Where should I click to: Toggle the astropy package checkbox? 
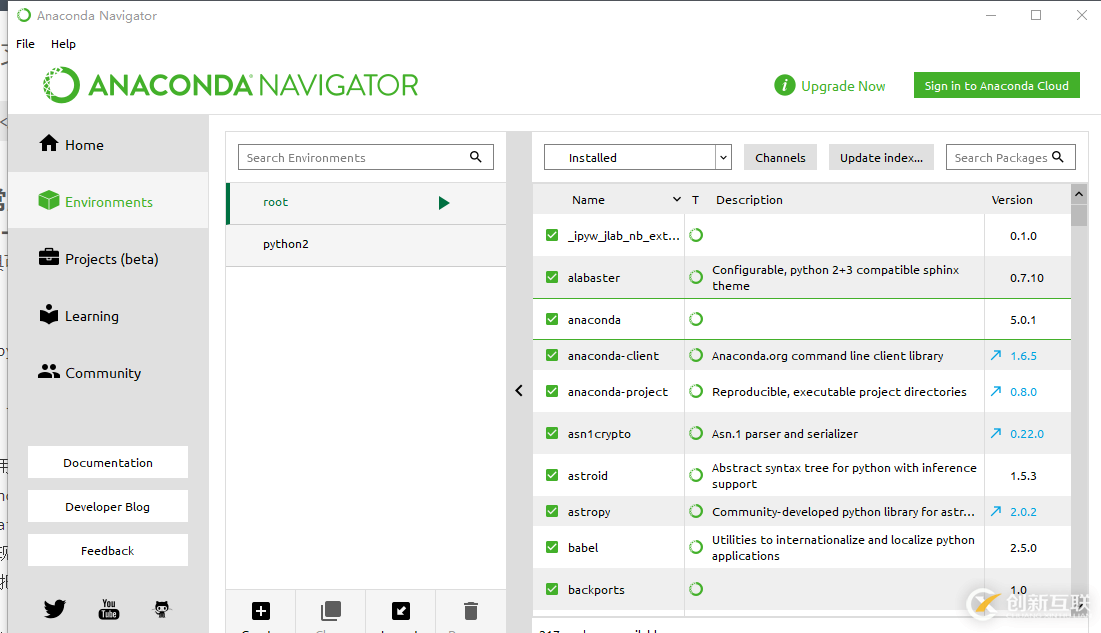pyautogui.click(x=552, y=512)
